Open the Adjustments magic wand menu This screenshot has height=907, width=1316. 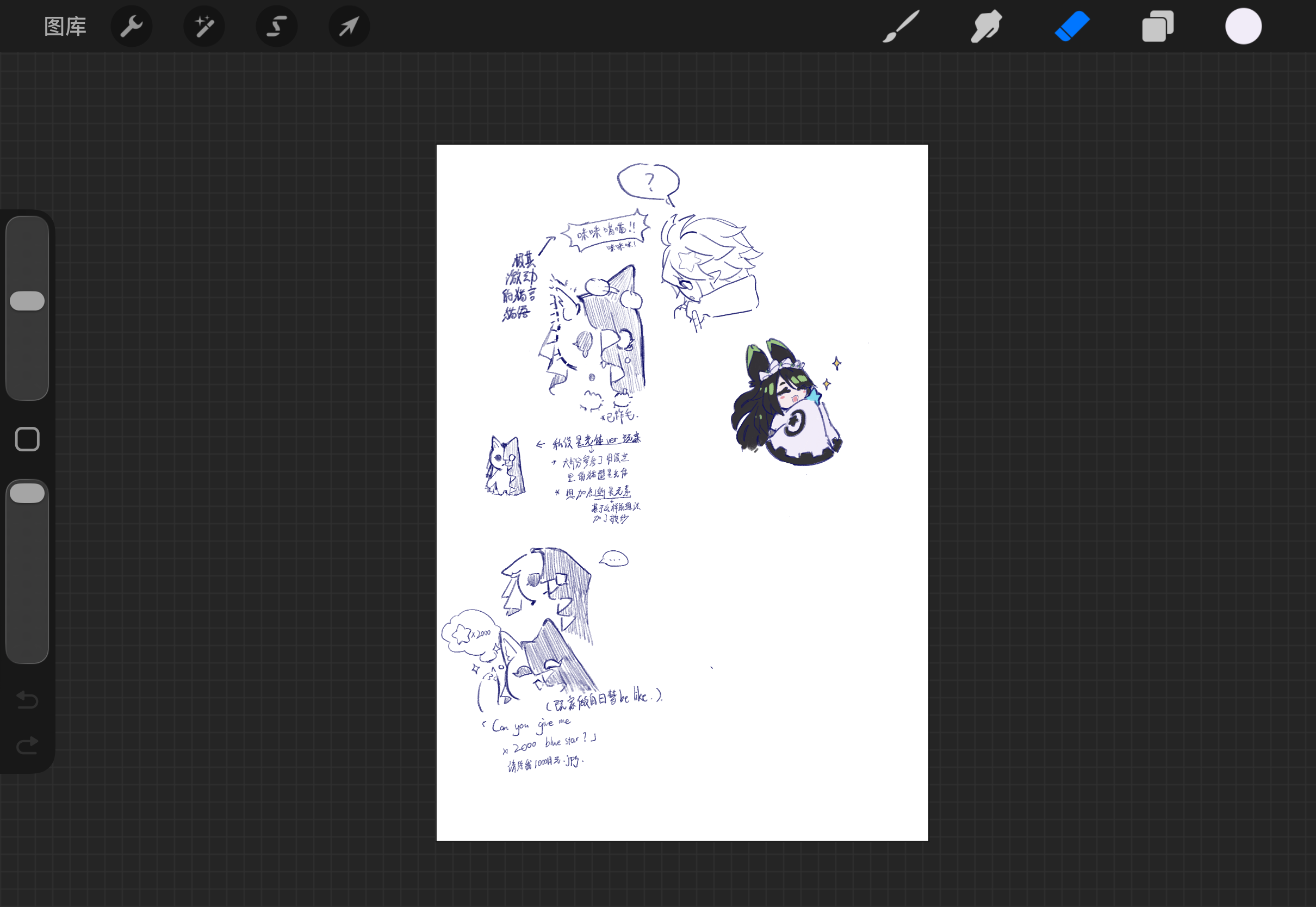click(204, 26)
